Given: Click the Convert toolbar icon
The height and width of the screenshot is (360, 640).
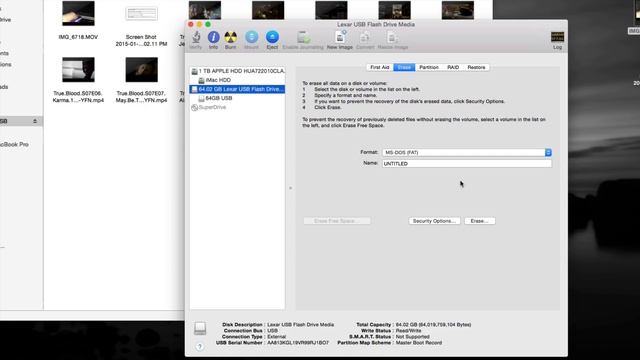Looking at the screenshot, I should [364, 37].
